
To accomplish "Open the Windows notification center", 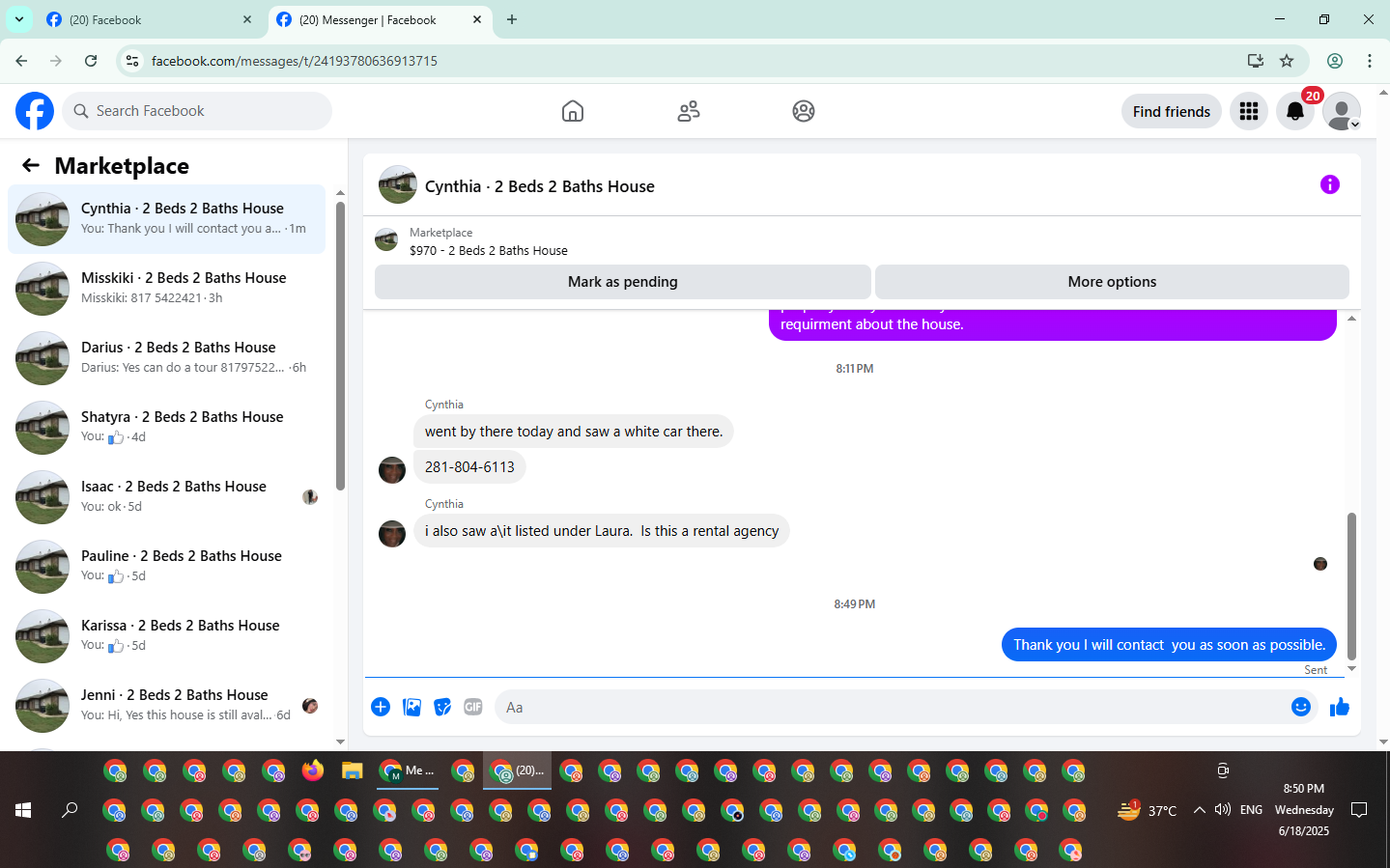I will coord(1359,810).
